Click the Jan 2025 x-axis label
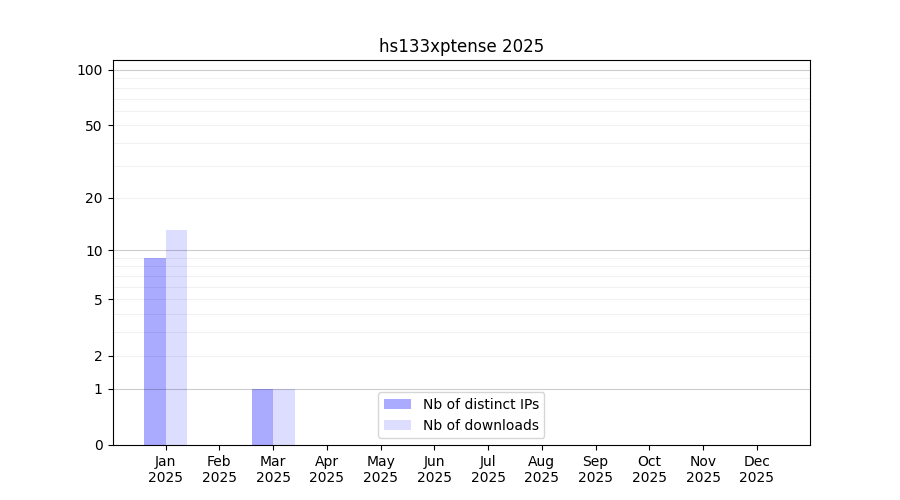Image resolution: width=900 pixels, height=500 pixels. [166, 469]
